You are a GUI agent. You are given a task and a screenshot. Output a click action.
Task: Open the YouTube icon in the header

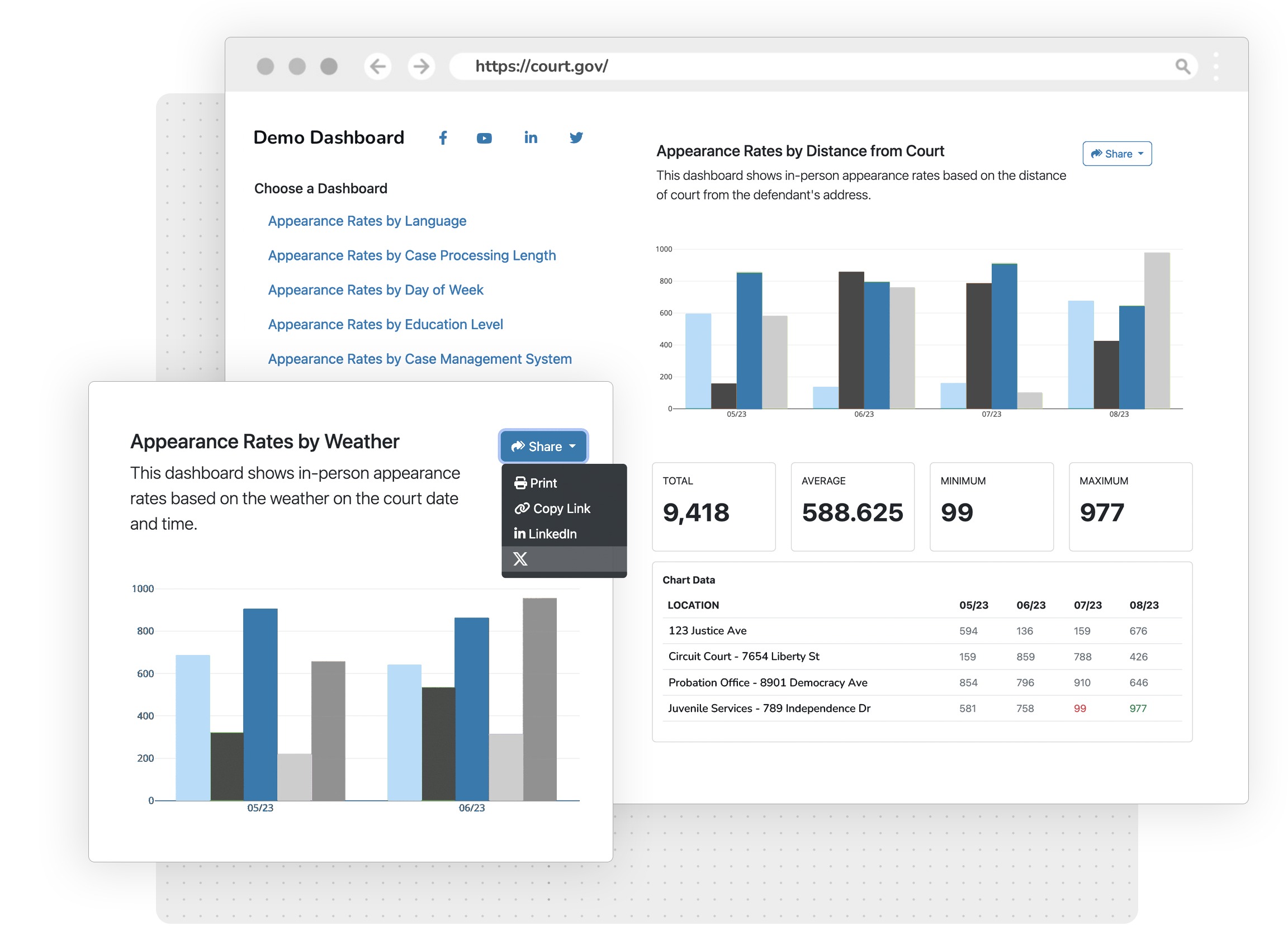click(484, 137)
